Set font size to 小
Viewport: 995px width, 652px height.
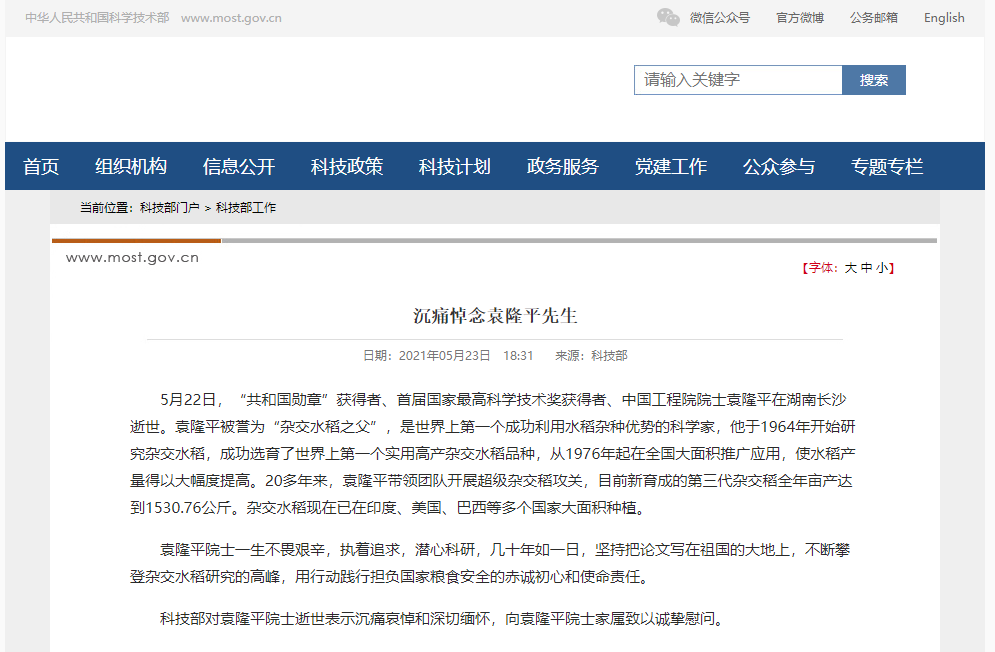882,268
